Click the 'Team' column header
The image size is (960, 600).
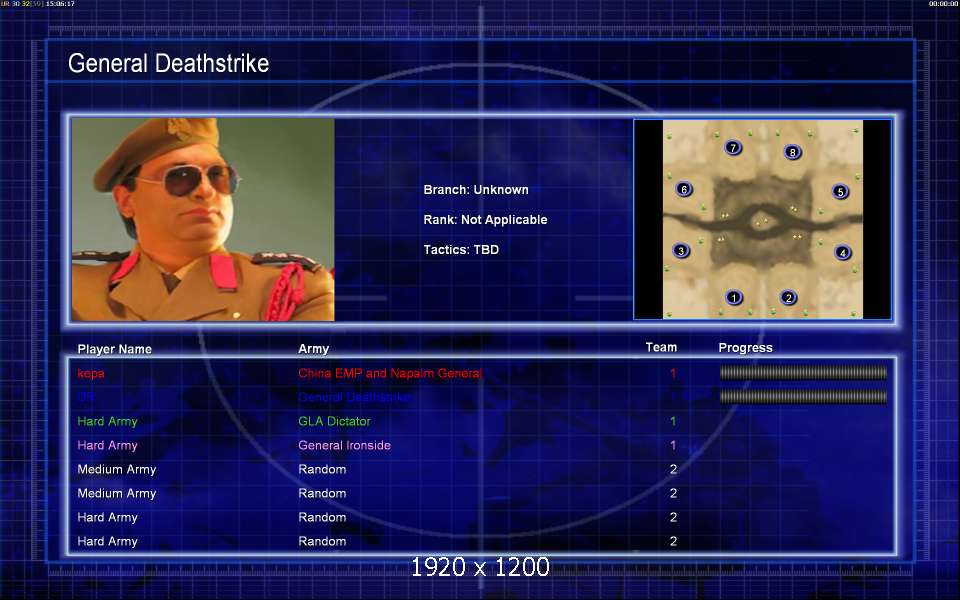click(x=661, y=347)
